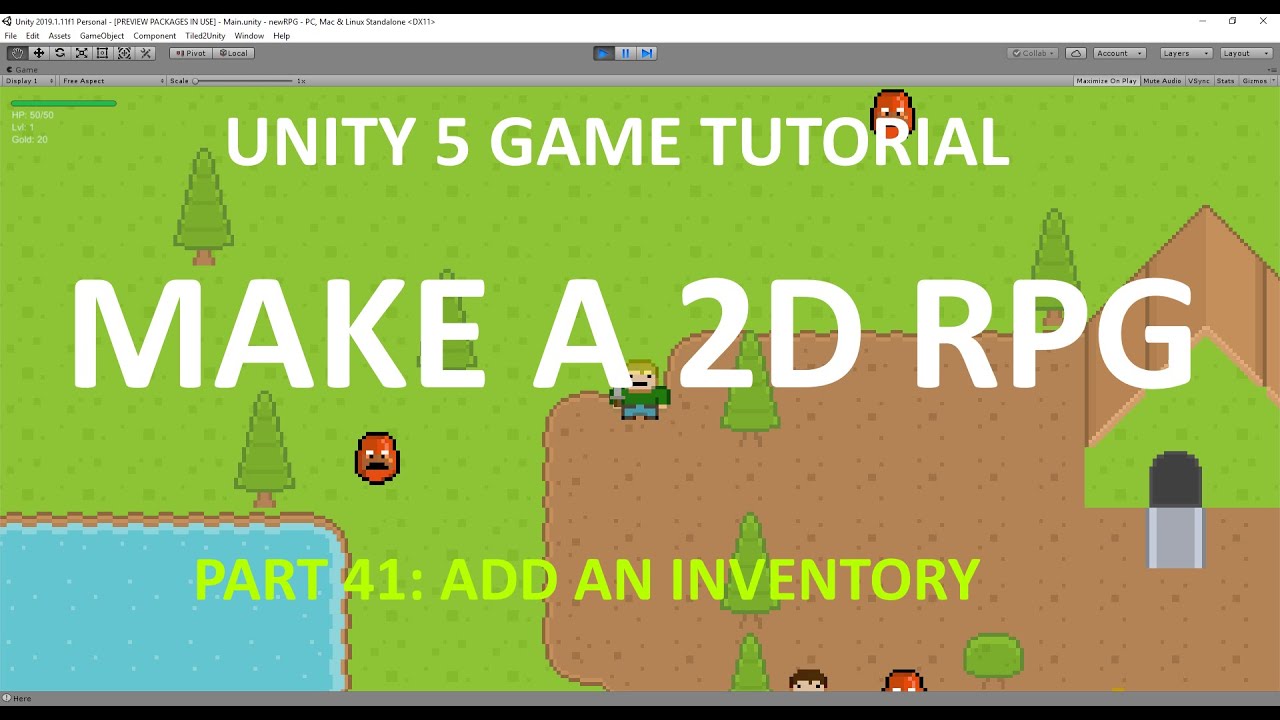1280x720 pixels.
Task: Open the Layout dropdown
Action: pyautogui.click(x=1245, y=53)
